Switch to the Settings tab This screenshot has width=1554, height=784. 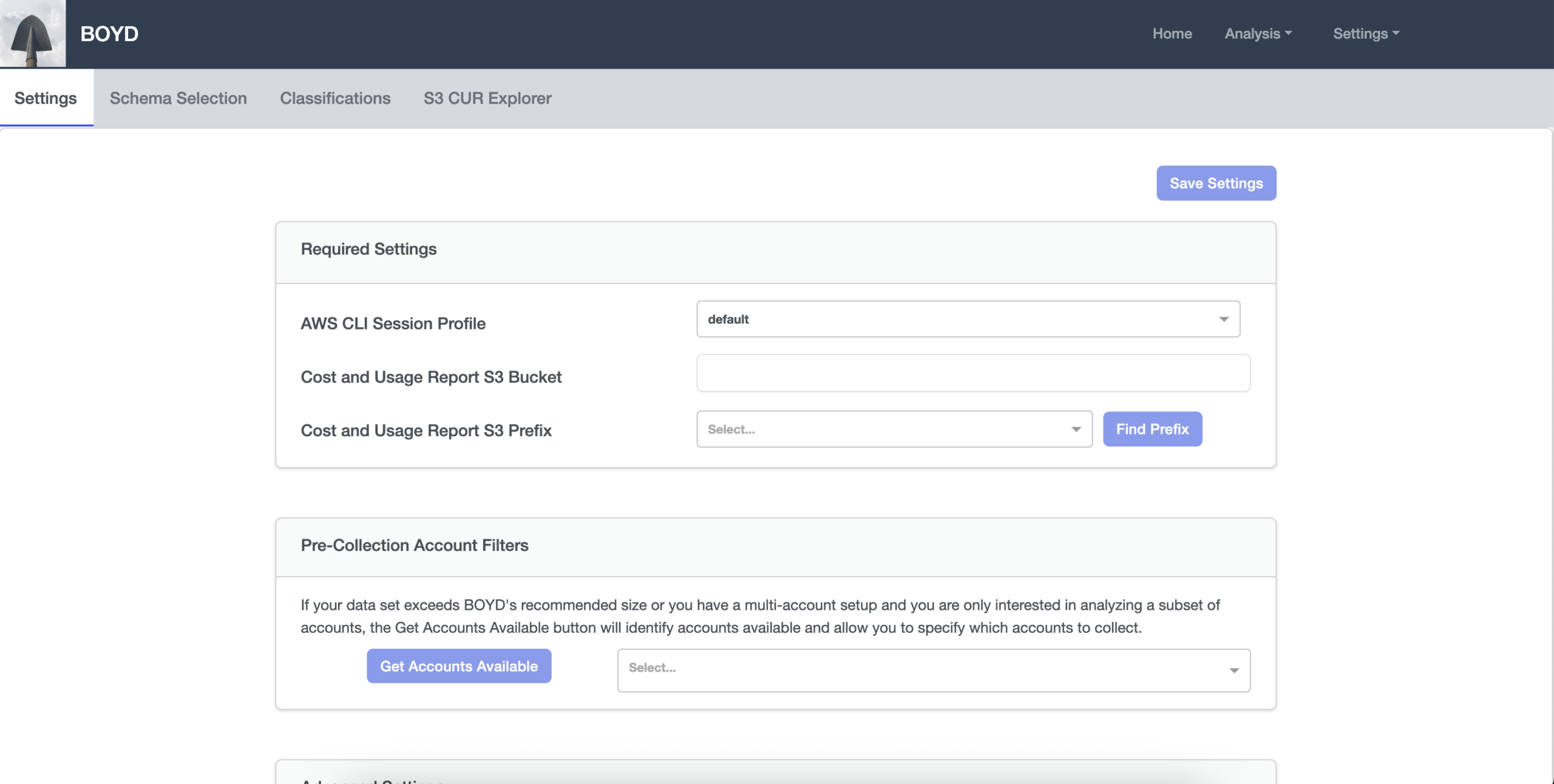[x=46, y=98]
